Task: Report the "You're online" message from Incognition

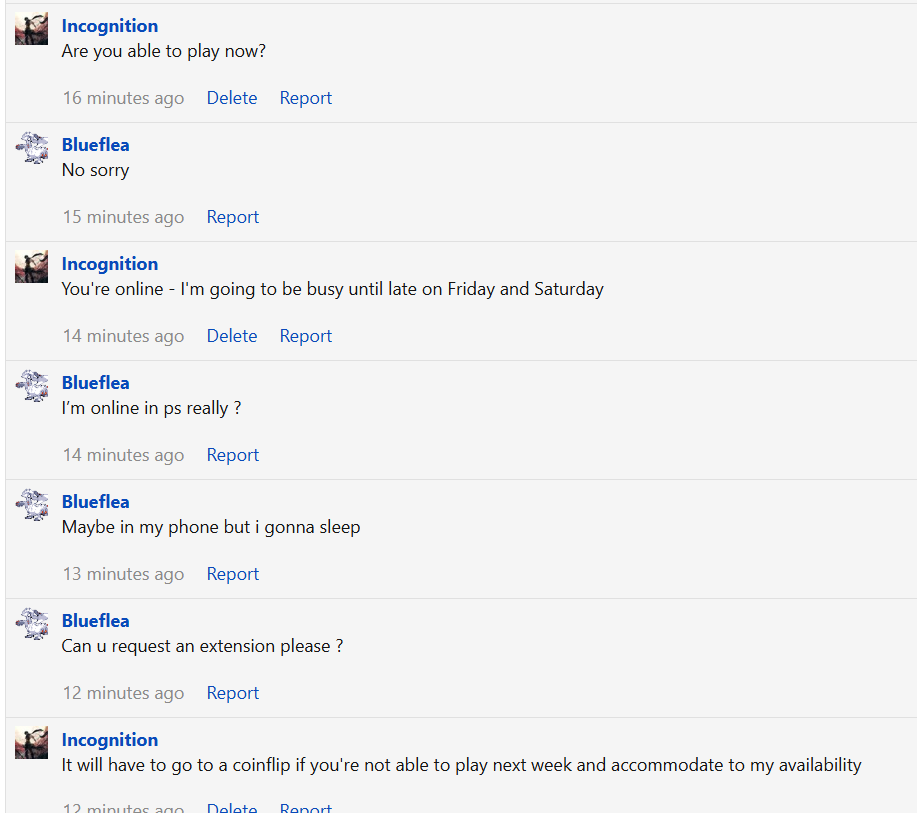Action: [x=305, y=336]
